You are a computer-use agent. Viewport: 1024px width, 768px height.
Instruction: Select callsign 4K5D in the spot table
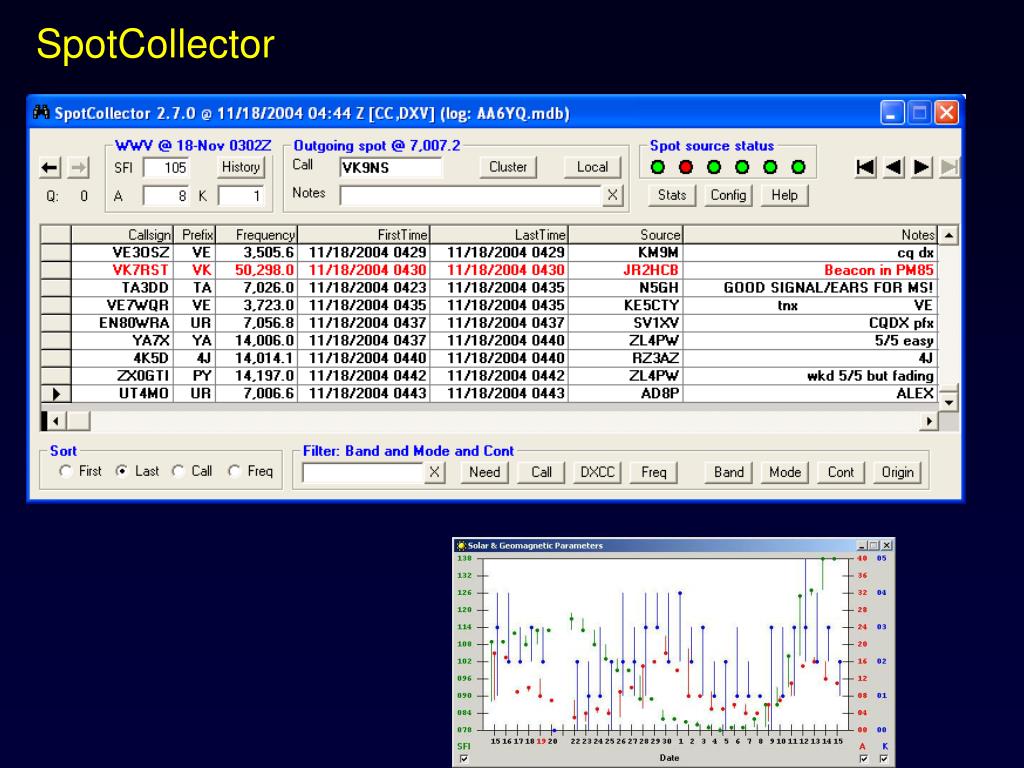[x=151, y=359]
